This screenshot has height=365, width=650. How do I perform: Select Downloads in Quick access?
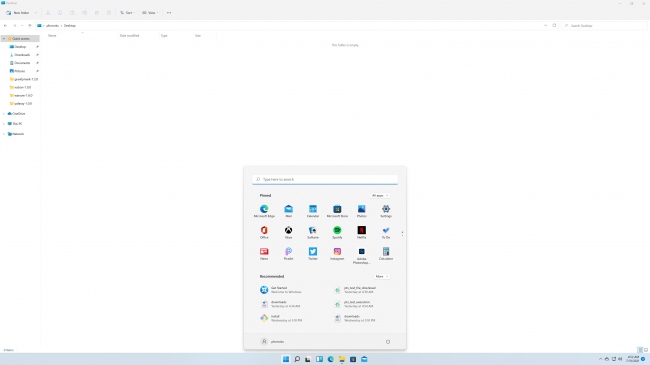pos(22,55)
